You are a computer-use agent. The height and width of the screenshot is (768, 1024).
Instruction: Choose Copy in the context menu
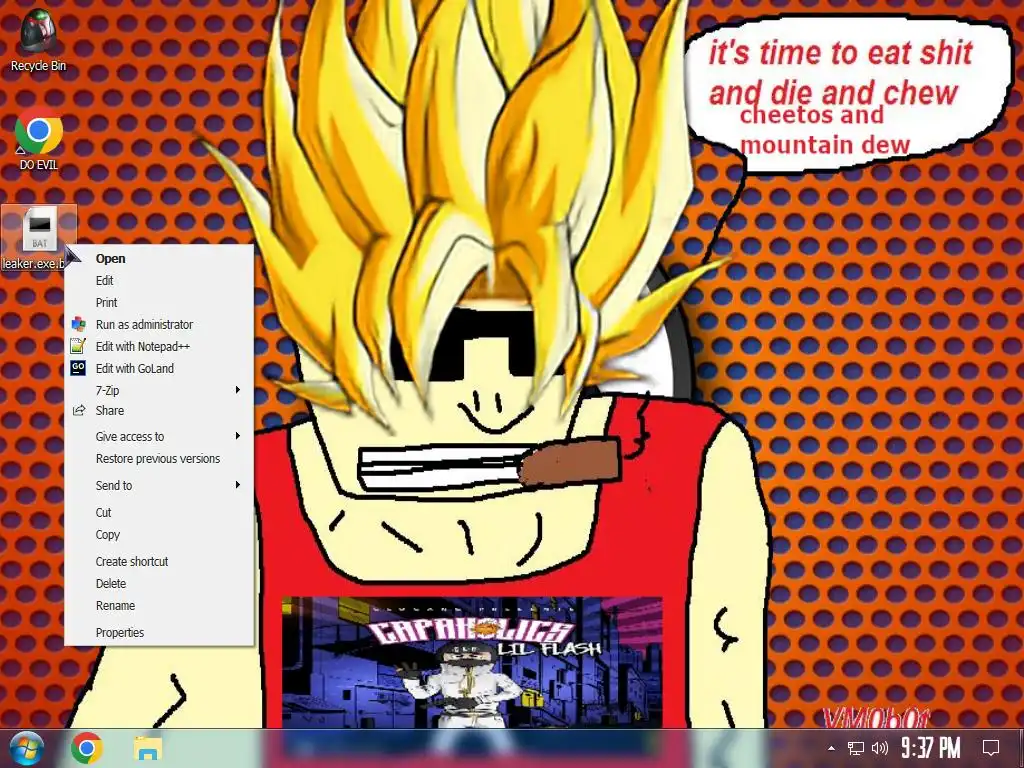point(159,535)
